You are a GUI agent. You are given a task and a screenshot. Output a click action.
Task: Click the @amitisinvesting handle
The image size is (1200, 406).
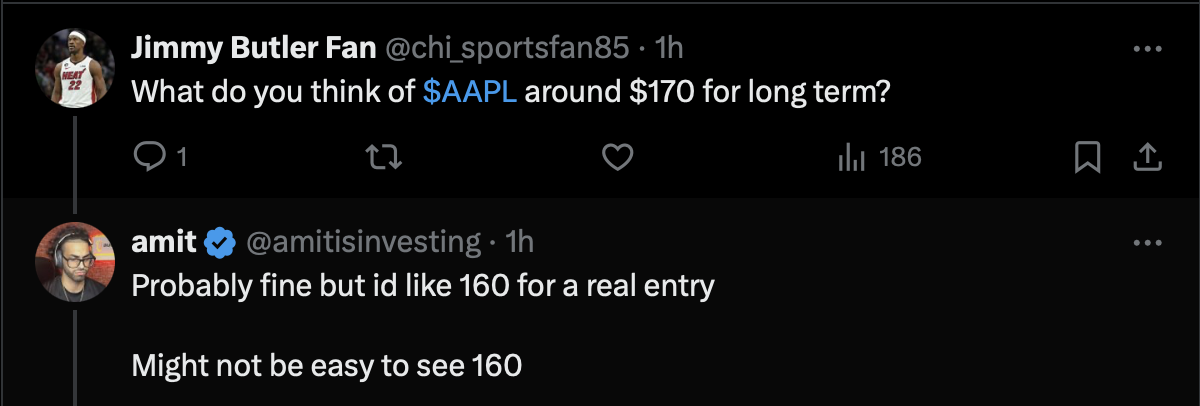(363, 242)
